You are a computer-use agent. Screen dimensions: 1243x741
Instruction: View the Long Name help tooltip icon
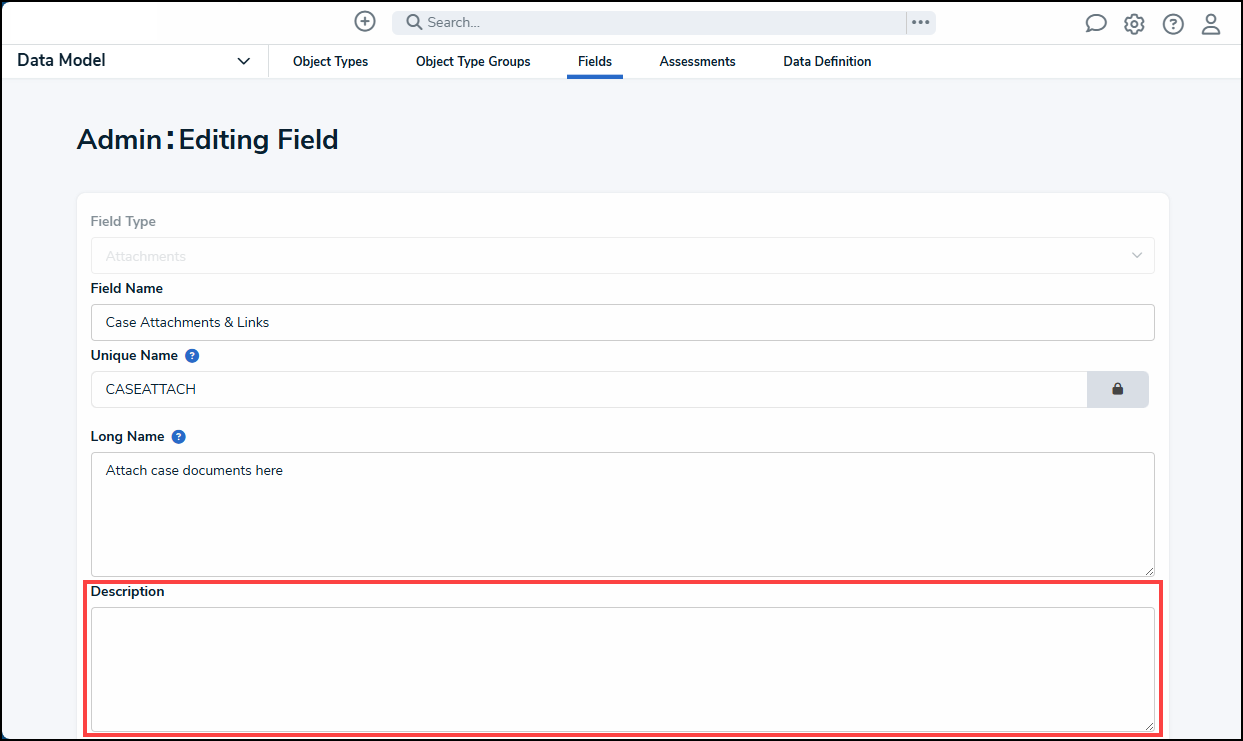pyautogui.click(x=178, y=436)
